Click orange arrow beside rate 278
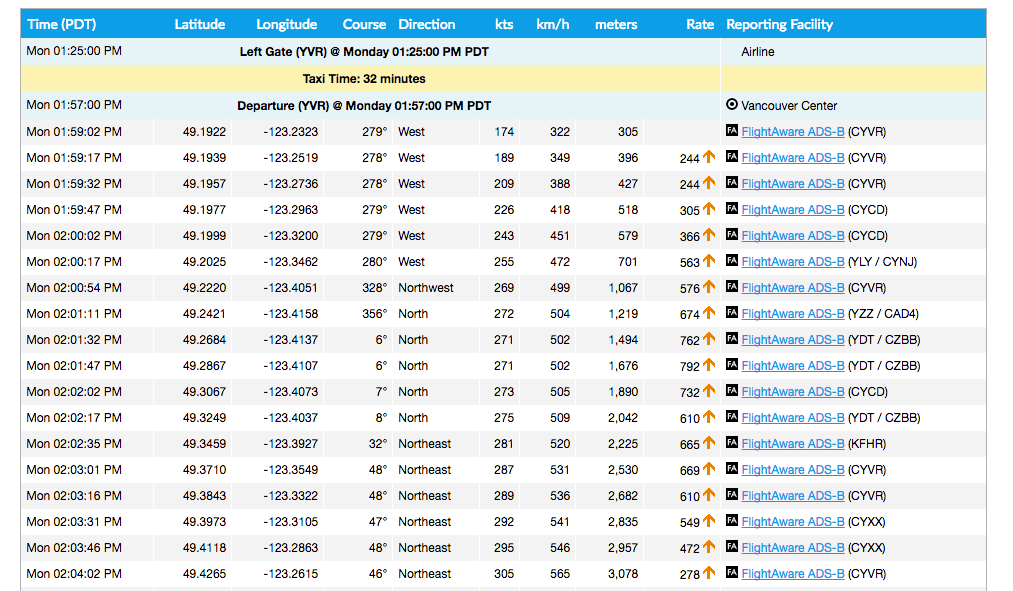This screenshot has height=591, width=1013. [x=709, y=573]
